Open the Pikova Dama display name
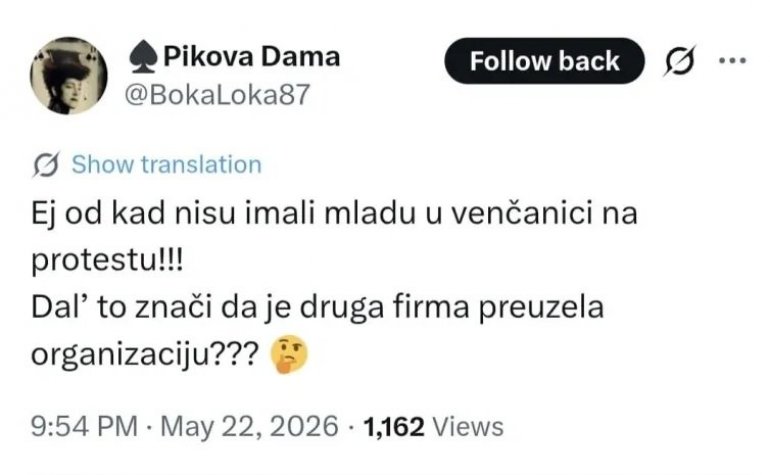This screenshot has height=475, width=770. tap(251, 56)
